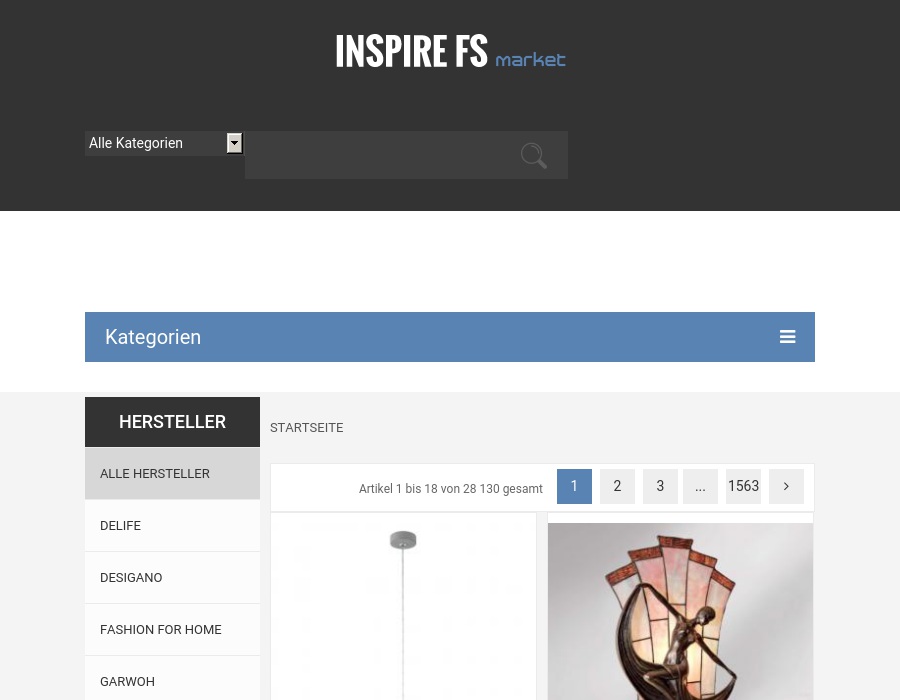The width and height of the screenshot is (900, 700).
Task: Choose FASHION FOR HOME manufacturer
Action: (172, 629)
